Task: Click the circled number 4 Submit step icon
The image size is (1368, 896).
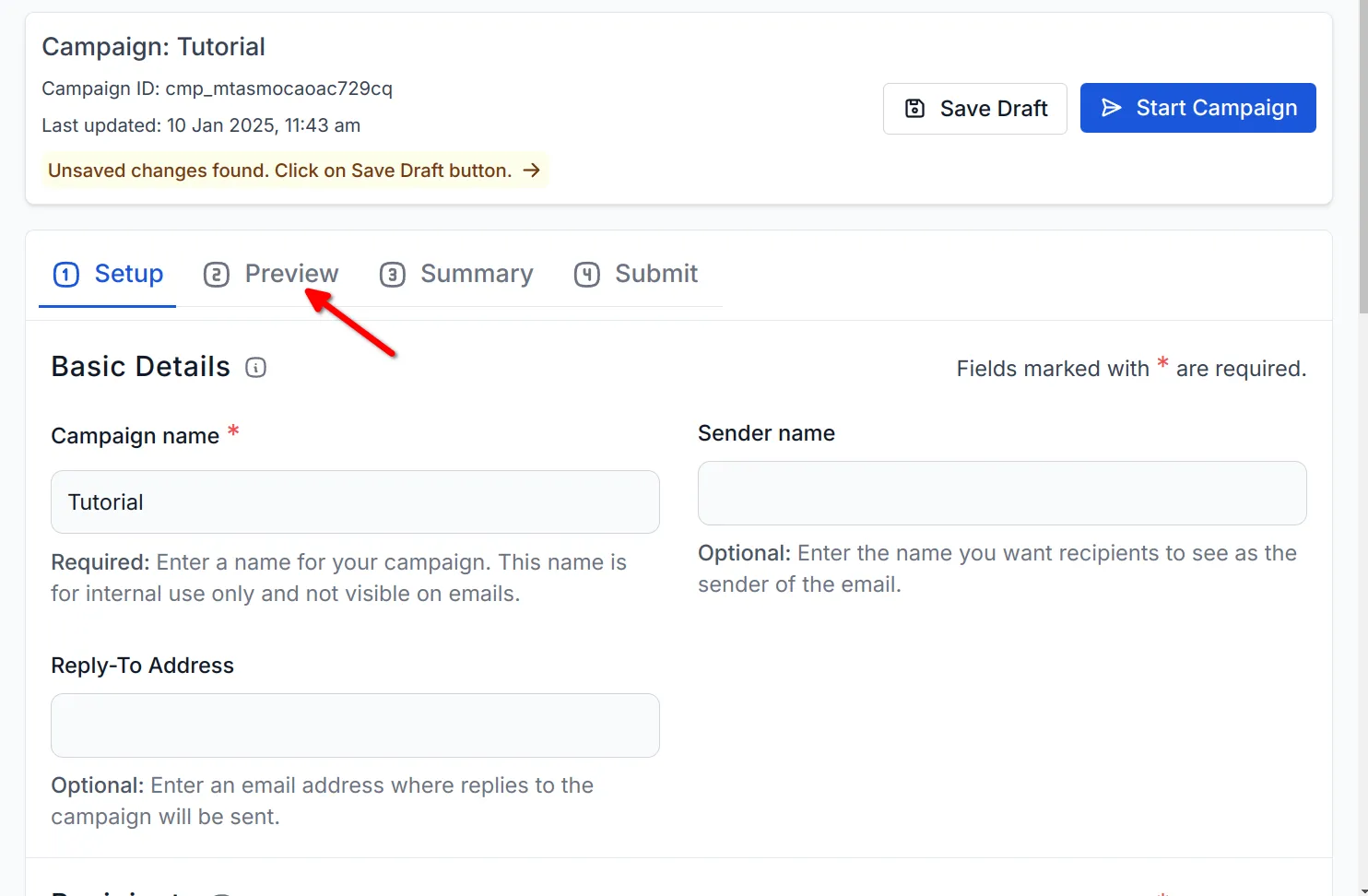Action: click(x=586, y=274)
